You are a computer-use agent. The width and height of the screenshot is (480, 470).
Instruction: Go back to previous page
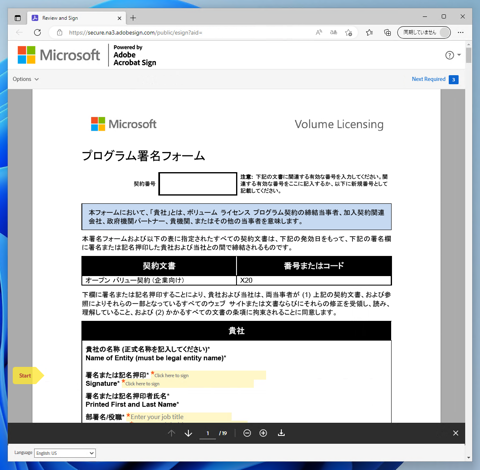(19, 33)
